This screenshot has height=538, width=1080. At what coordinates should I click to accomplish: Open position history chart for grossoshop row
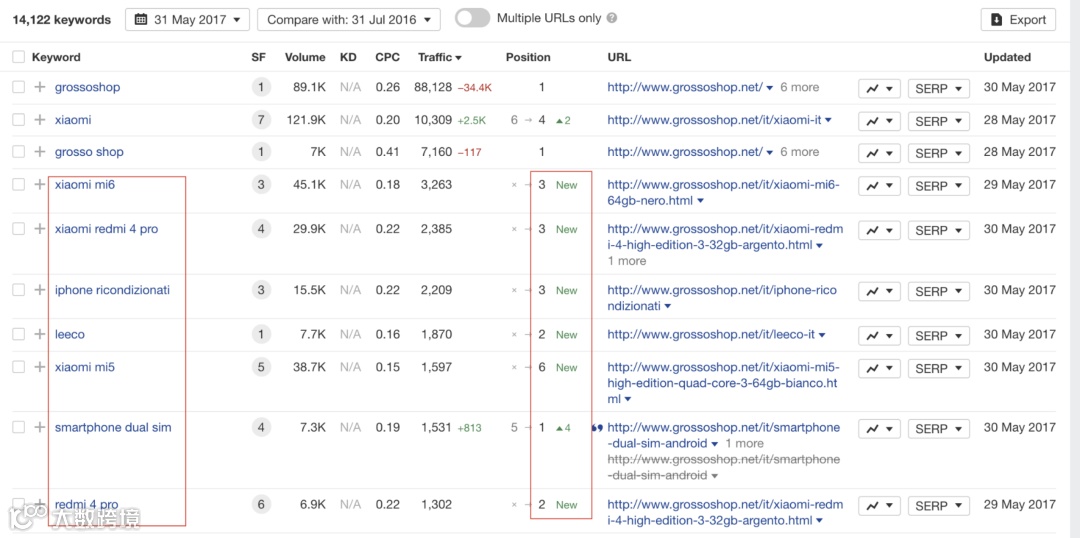(x=879, y=88)
